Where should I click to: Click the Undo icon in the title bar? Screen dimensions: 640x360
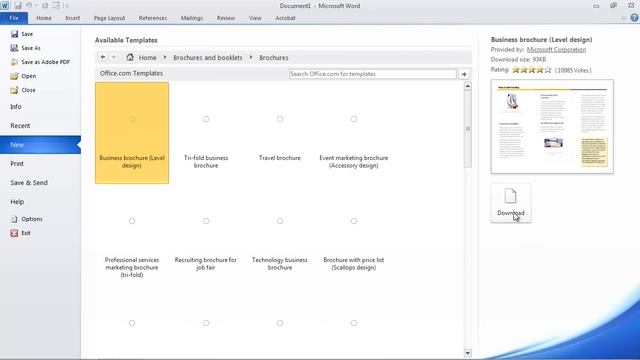(29, 6)
